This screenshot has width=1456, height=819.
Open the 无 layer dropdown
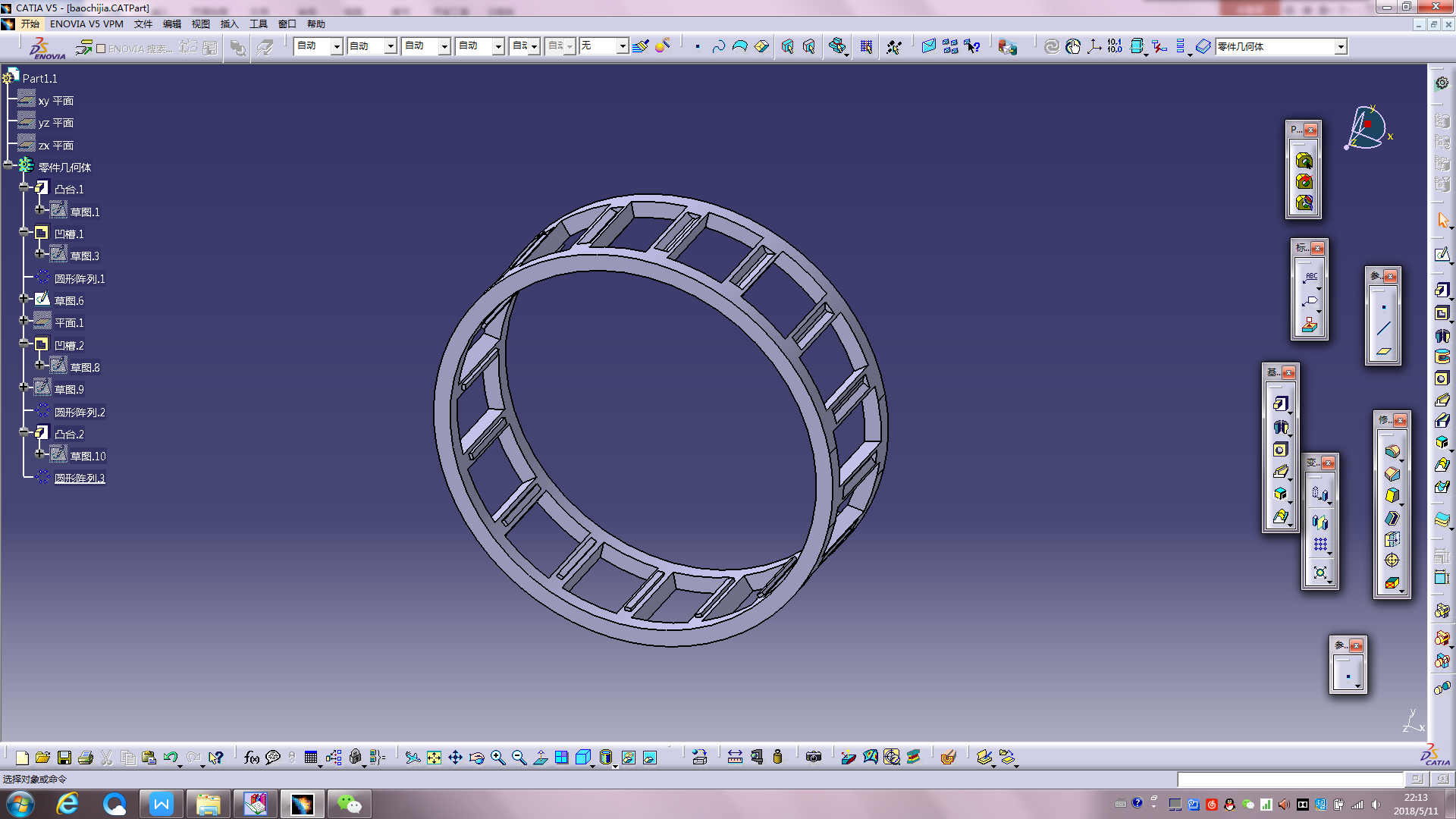point(622,46)
